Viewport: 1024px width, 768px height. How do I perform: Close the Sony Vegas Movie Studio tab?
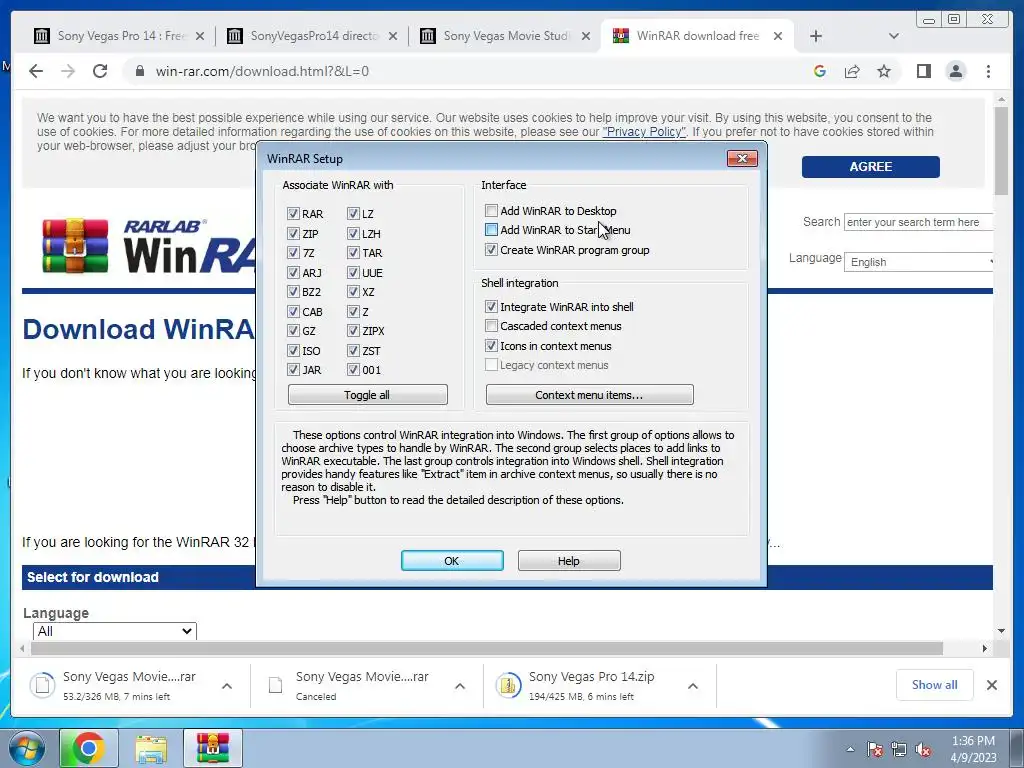(586, 36)
